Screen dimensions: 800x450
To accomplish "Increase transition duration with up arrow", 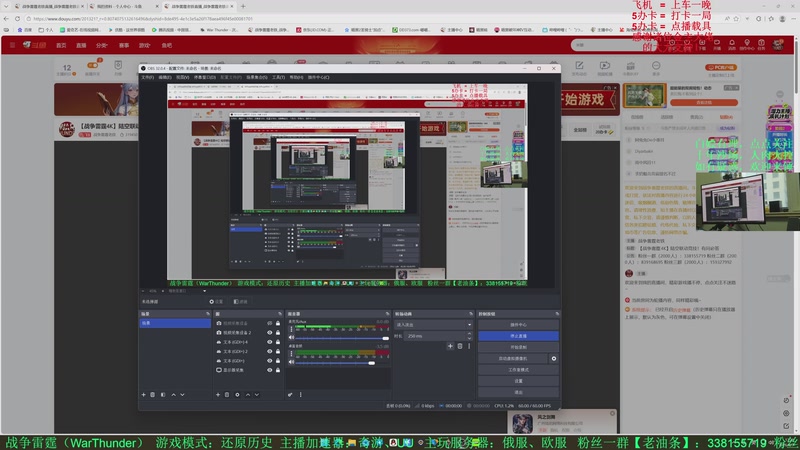I will click(x=469, y=334).
